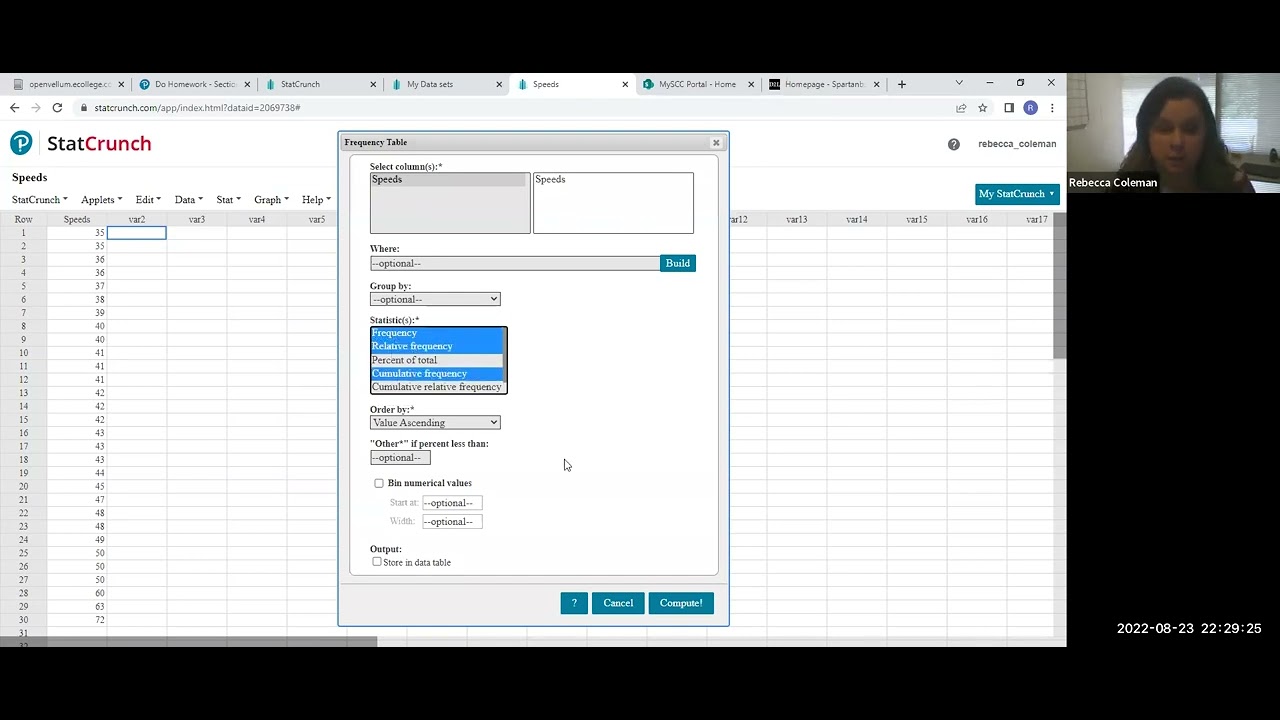Open the Graph menu
This screenshot has width=1280, height=720.
[271, 200]
